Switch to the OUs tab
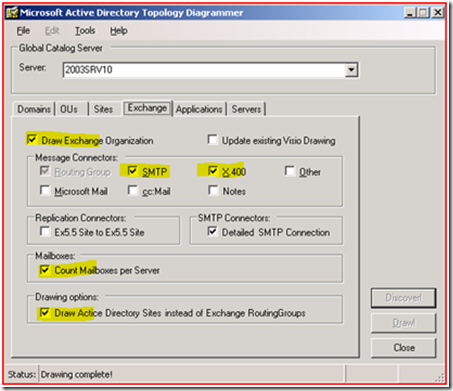 (69, 109)
